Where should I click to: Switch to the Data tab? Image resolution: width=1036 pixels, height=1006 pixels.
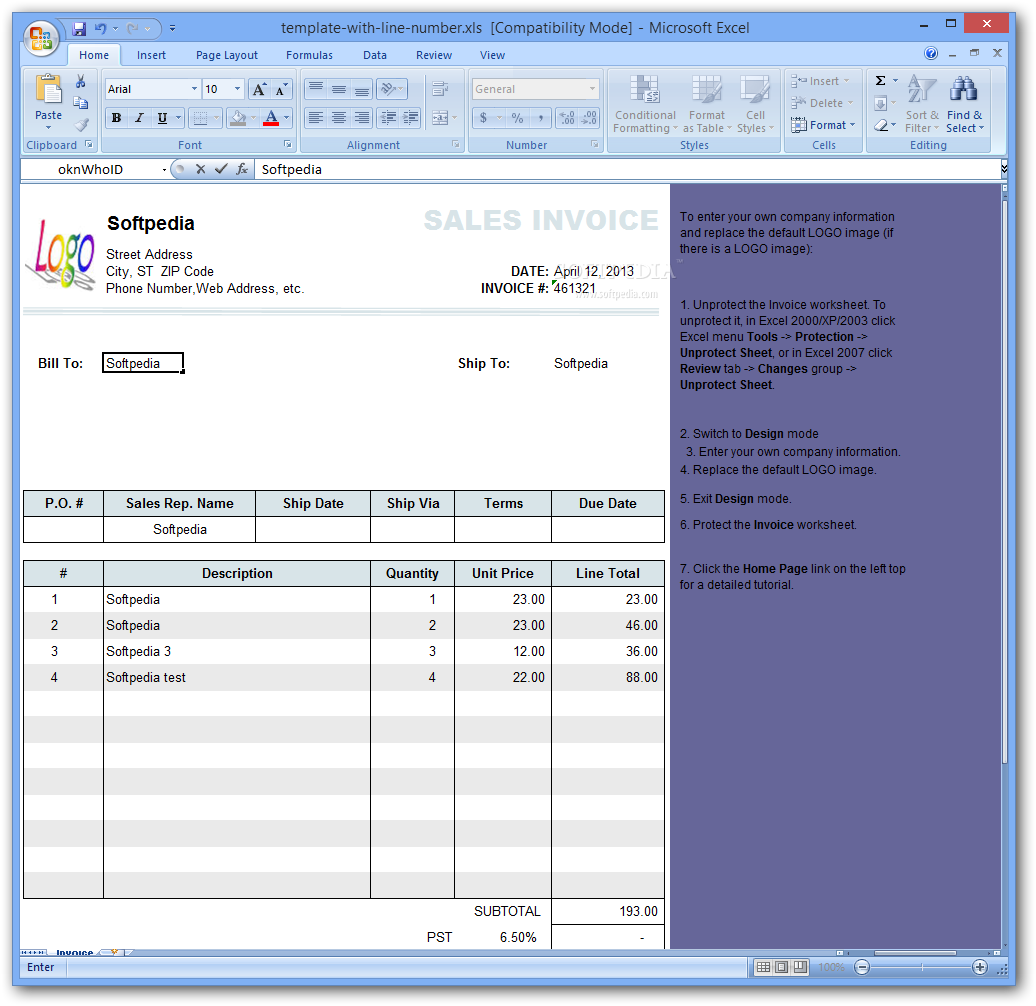(x=375, y=55)
